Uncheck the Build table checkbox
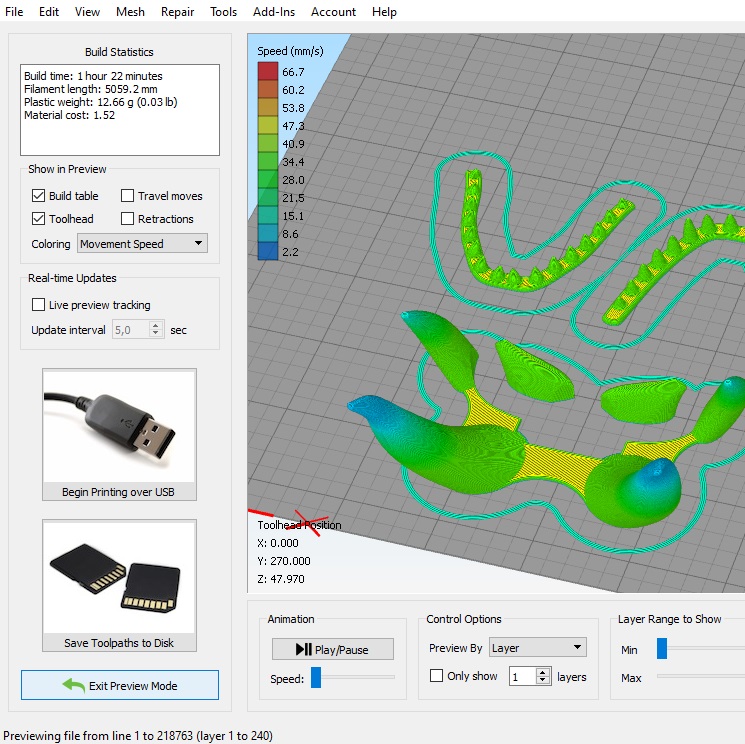The width and height of the screenshot is (745, 744). point(38,196)
